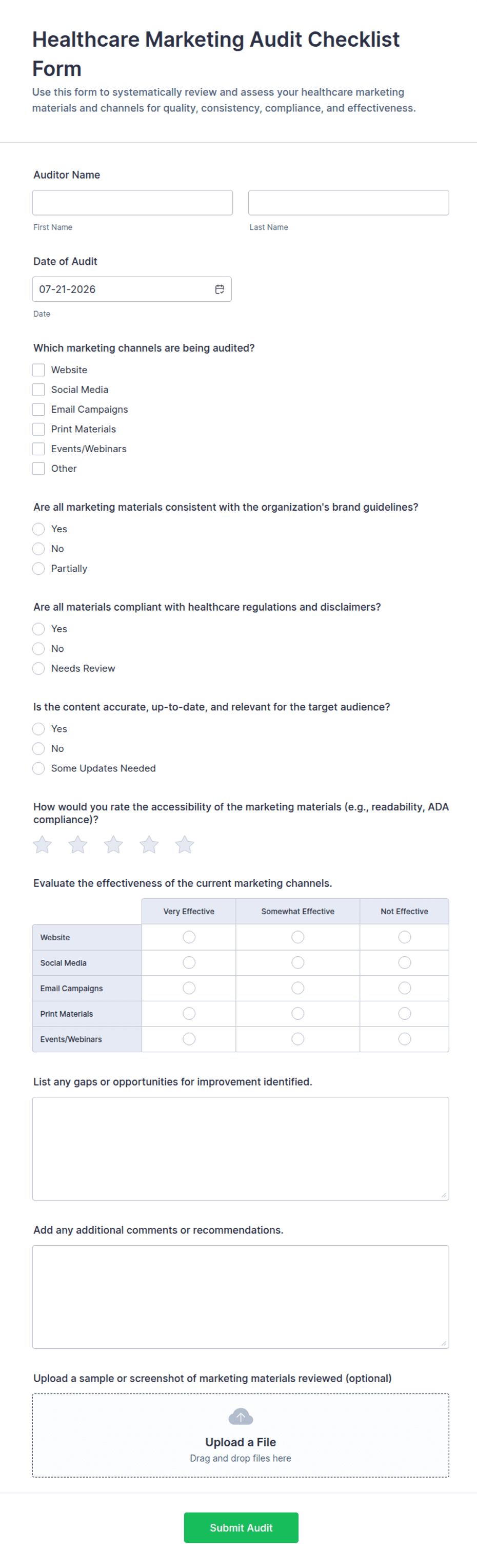477x1568 pixels.
Task: Mark Social Media as Not Effective
Action: tap(405, 962)
